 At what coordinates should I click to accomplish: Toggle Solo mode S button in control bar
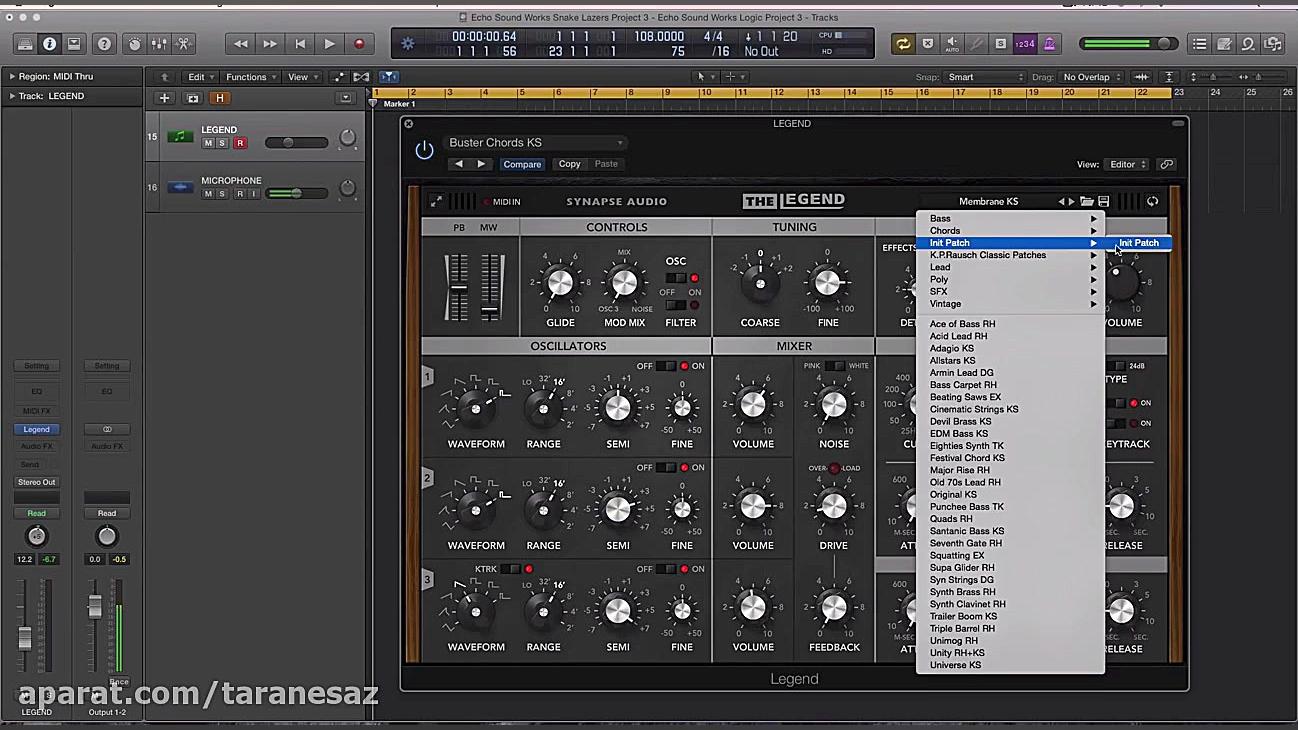point(1000,44)
